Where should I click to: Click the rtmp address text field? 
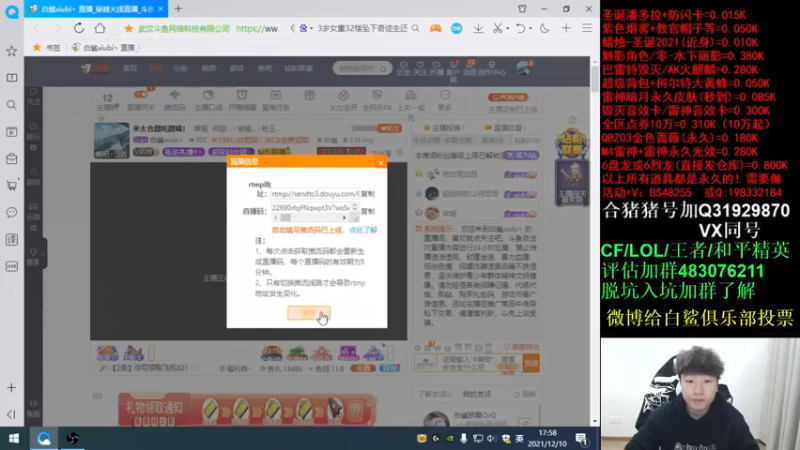(x=315, y=194)
